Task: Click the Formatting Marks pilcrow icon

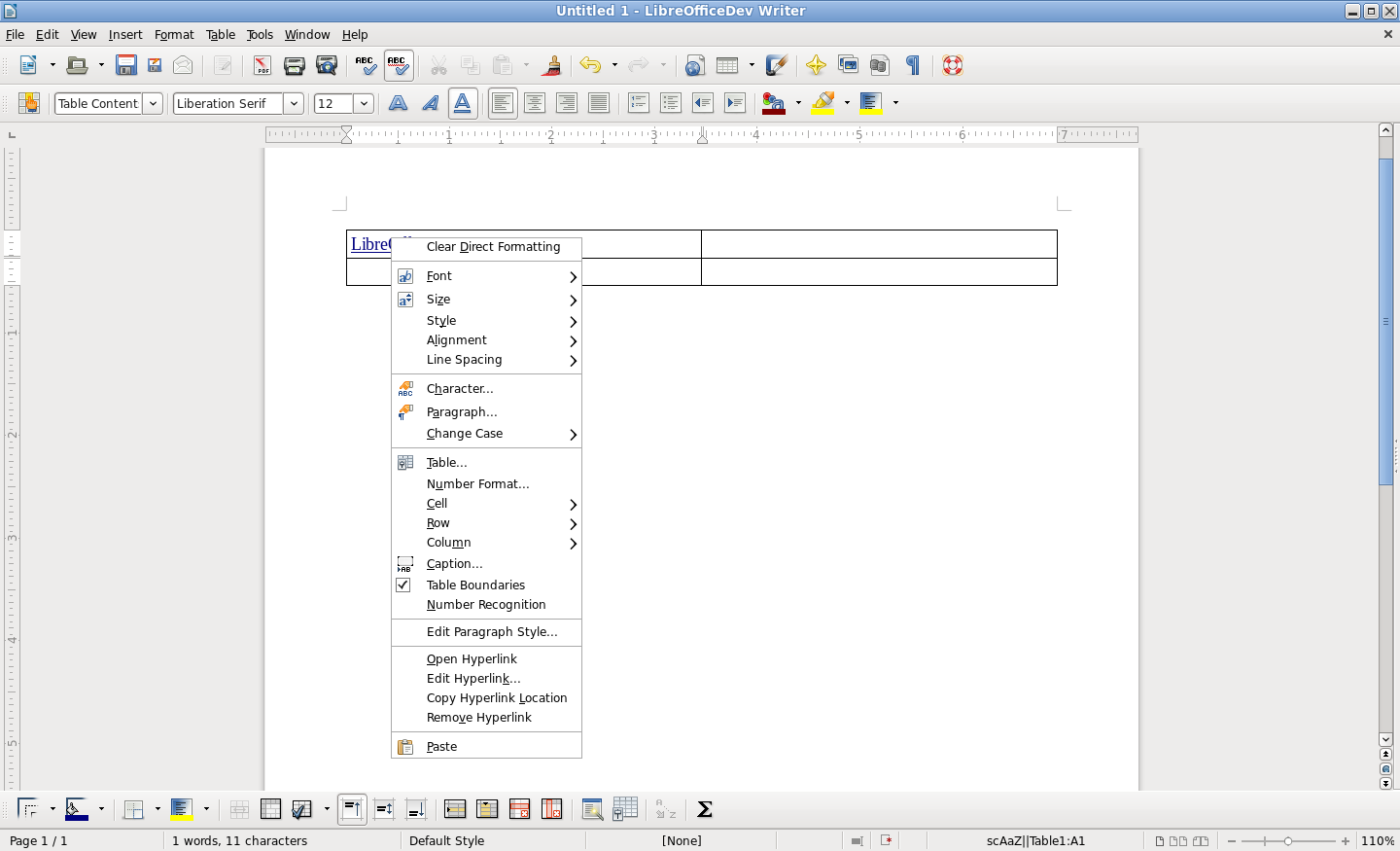Action: click(x=913, y=65)
